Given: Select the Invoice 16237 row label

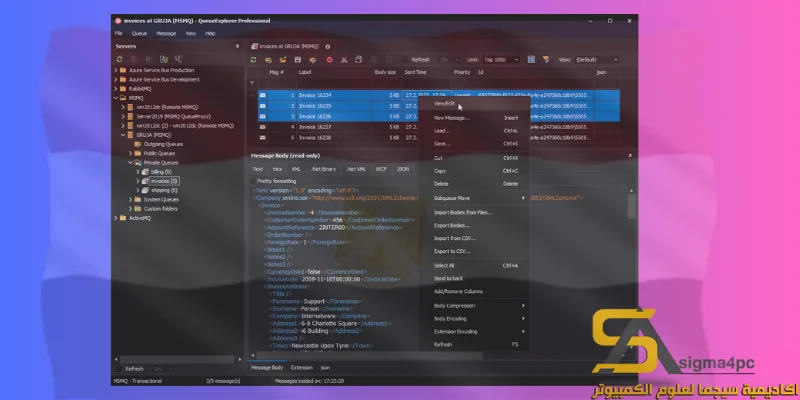Looking at the screenshot, I should click(315, 127).
